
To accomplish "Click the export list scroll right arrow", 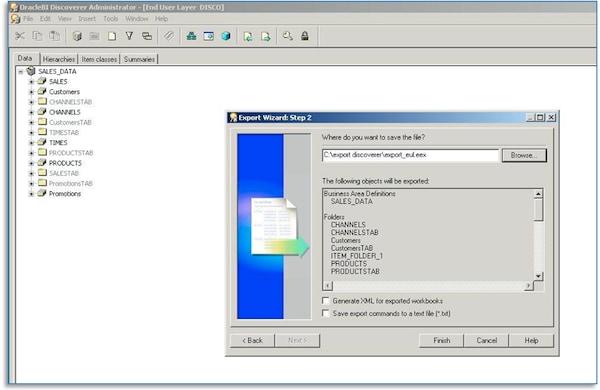I will pyautogui.click(x=529, y=286).
